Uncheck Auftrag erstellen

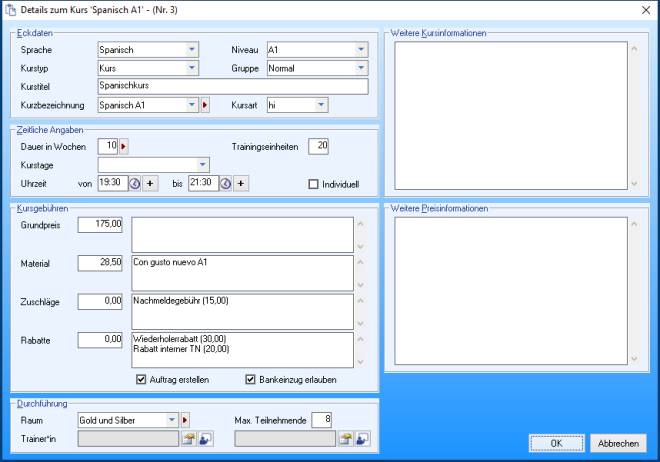[x=141, y=380]
